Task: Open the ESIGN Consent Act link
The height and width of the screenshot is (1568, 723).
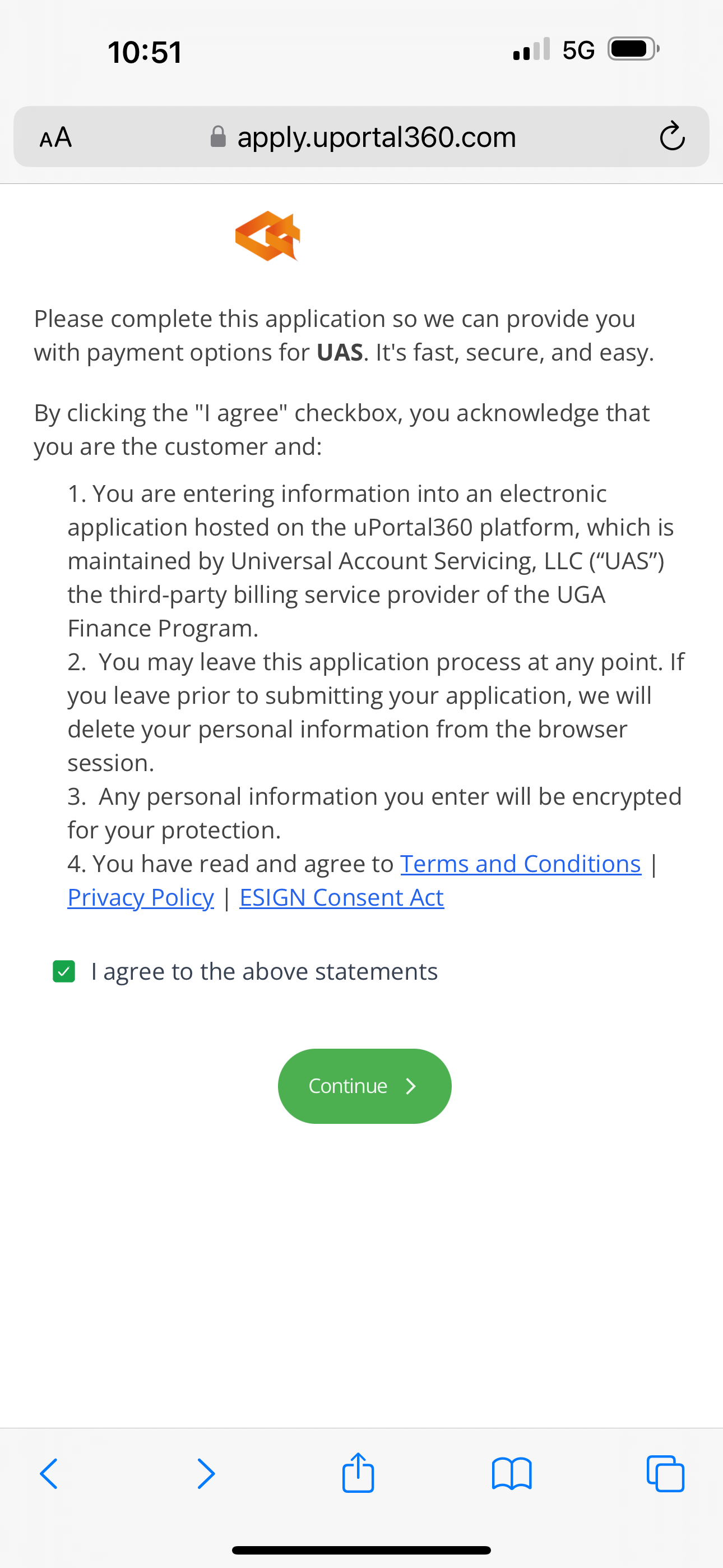Action: point(341,897)
